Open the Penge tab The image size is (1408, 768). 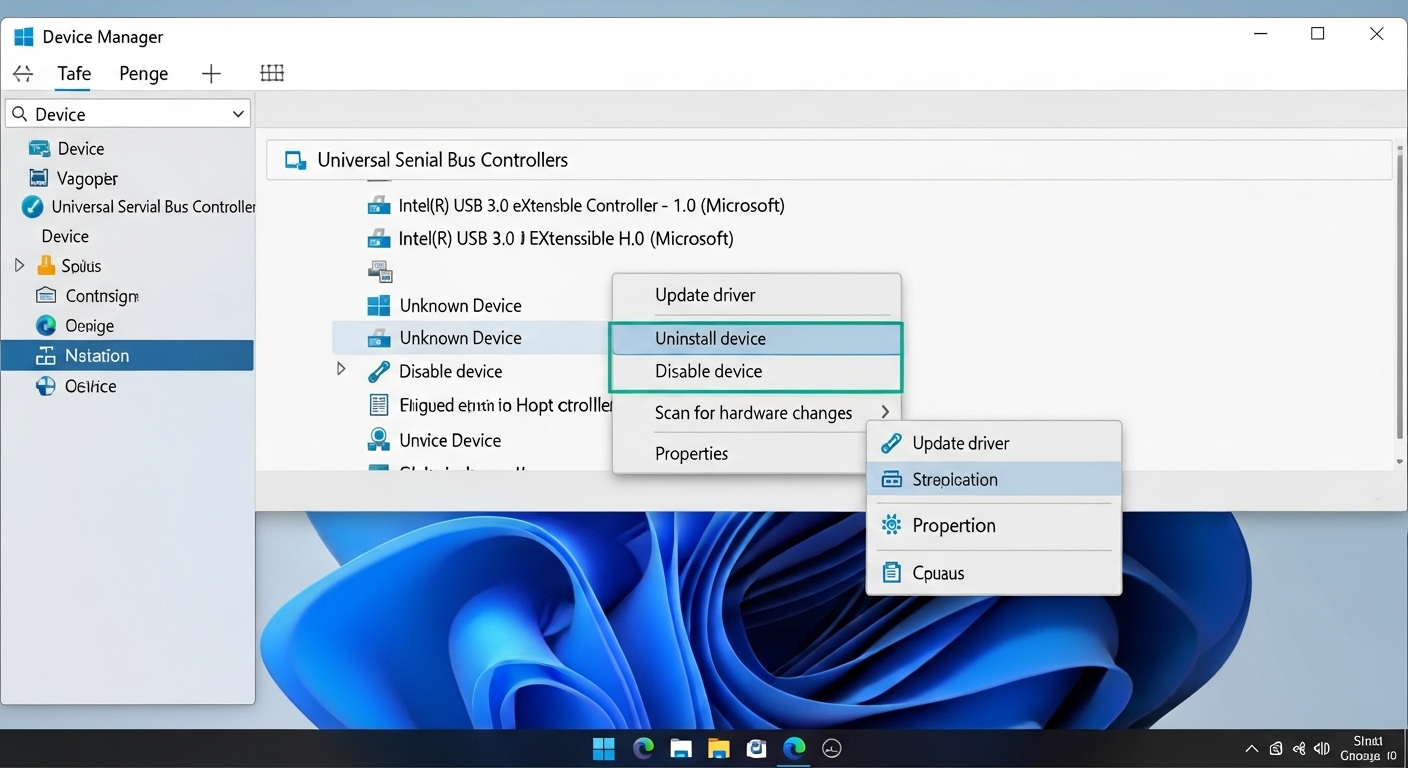coord(143,74)
